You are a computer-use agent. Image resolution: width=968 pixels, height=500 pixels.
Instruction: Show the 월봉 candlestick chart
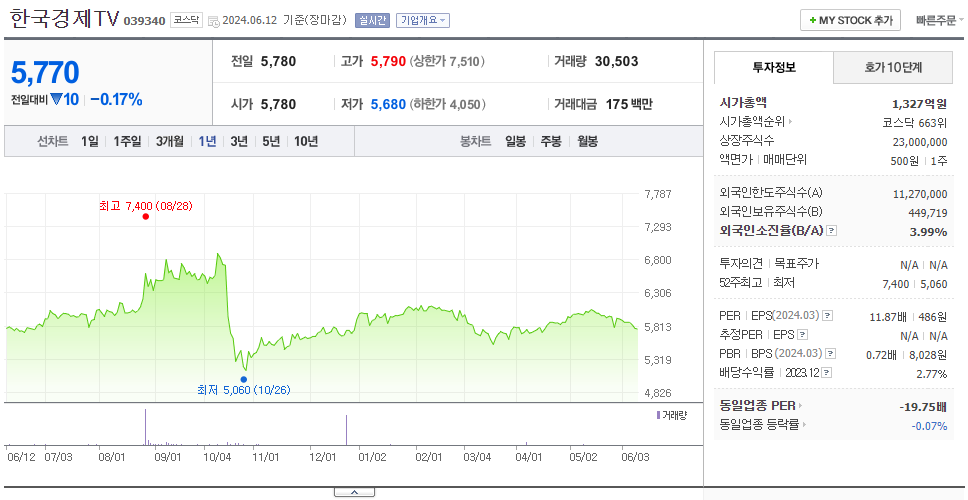[x=588, y=141]
